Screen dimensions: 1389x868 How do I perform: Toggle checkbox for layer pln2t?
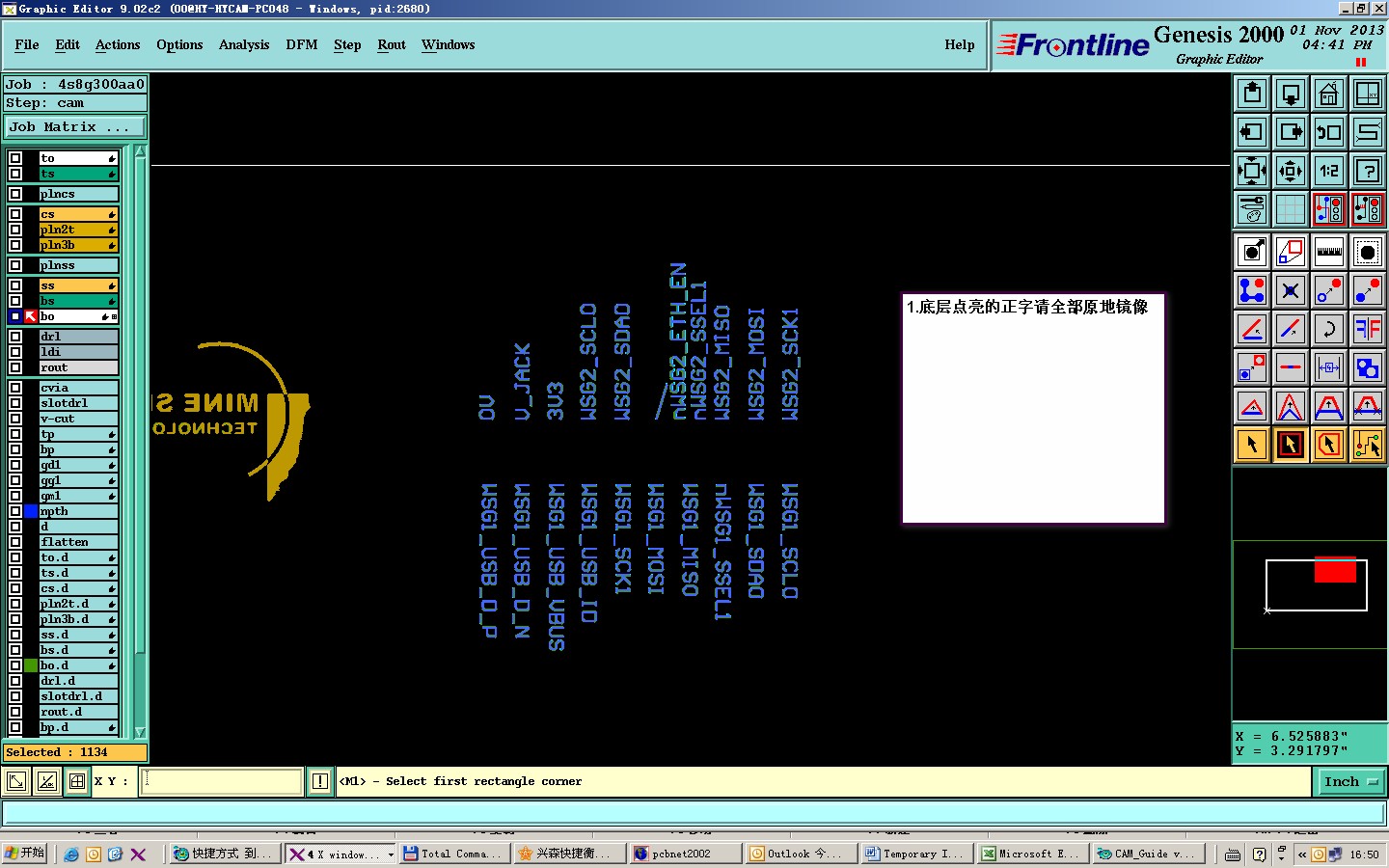(x=15, y=230)
